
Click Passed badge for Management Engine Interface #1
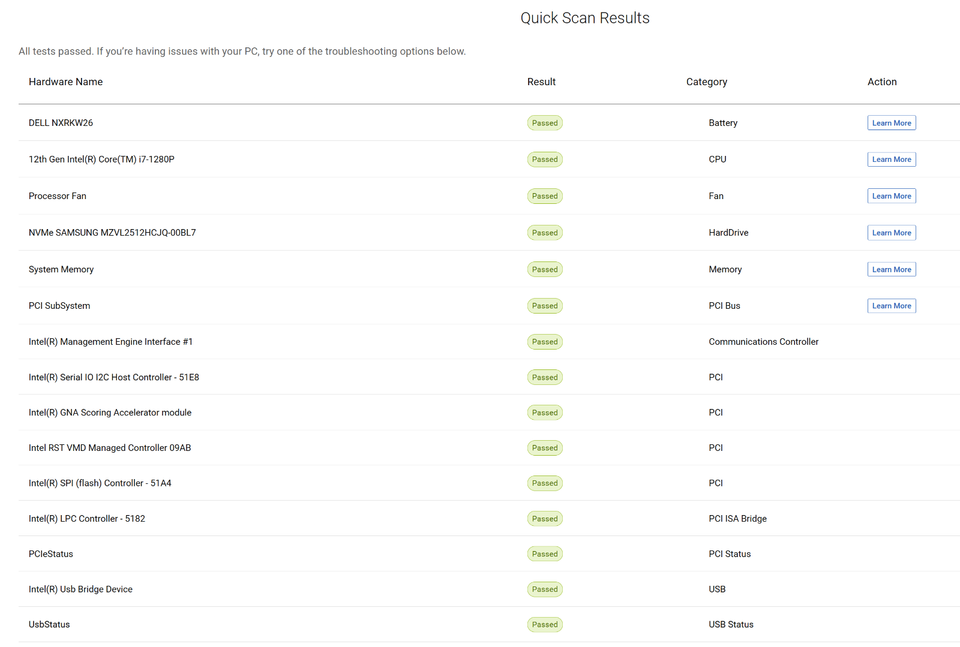click(x=545, y=342)
